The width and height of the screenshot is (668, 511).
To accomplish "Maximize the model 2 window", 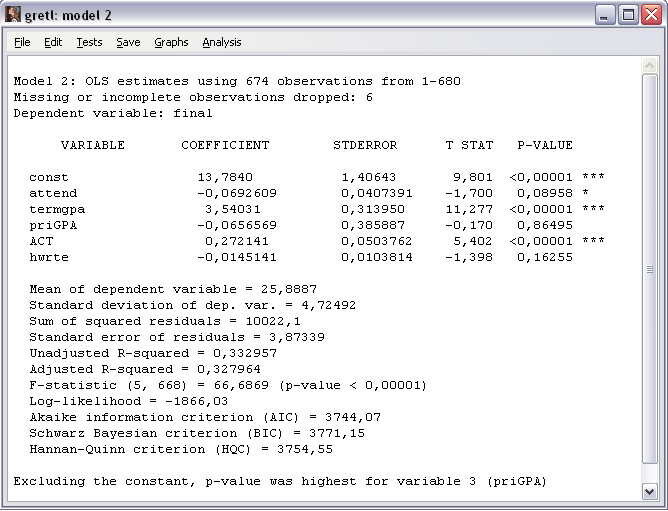I will point(628,15).
